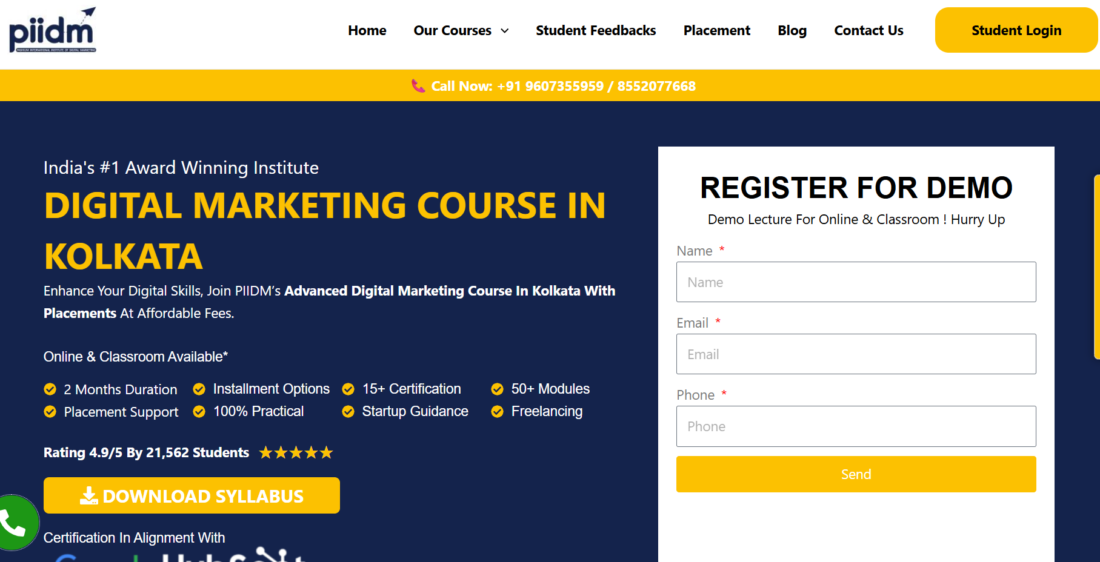Click the 50+ Modules text
Viewport: 1100px width, 562px height.
[551, 389]
